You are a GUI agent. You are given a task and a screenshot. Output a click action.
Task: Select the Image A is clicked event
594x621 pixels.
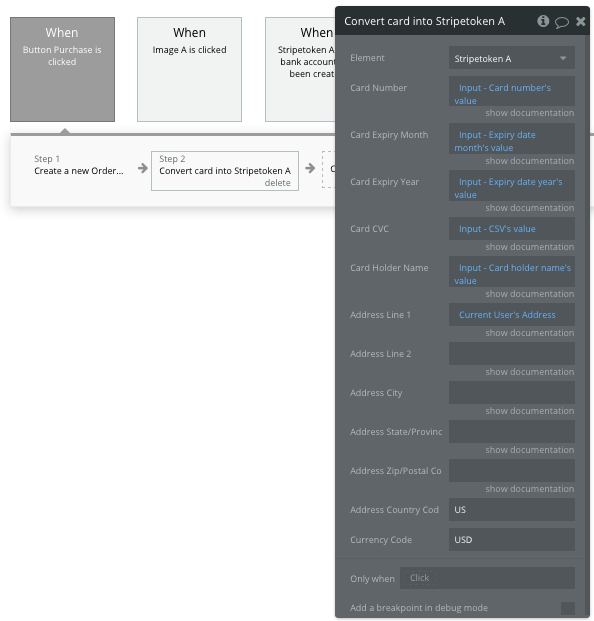click(189, 69)
